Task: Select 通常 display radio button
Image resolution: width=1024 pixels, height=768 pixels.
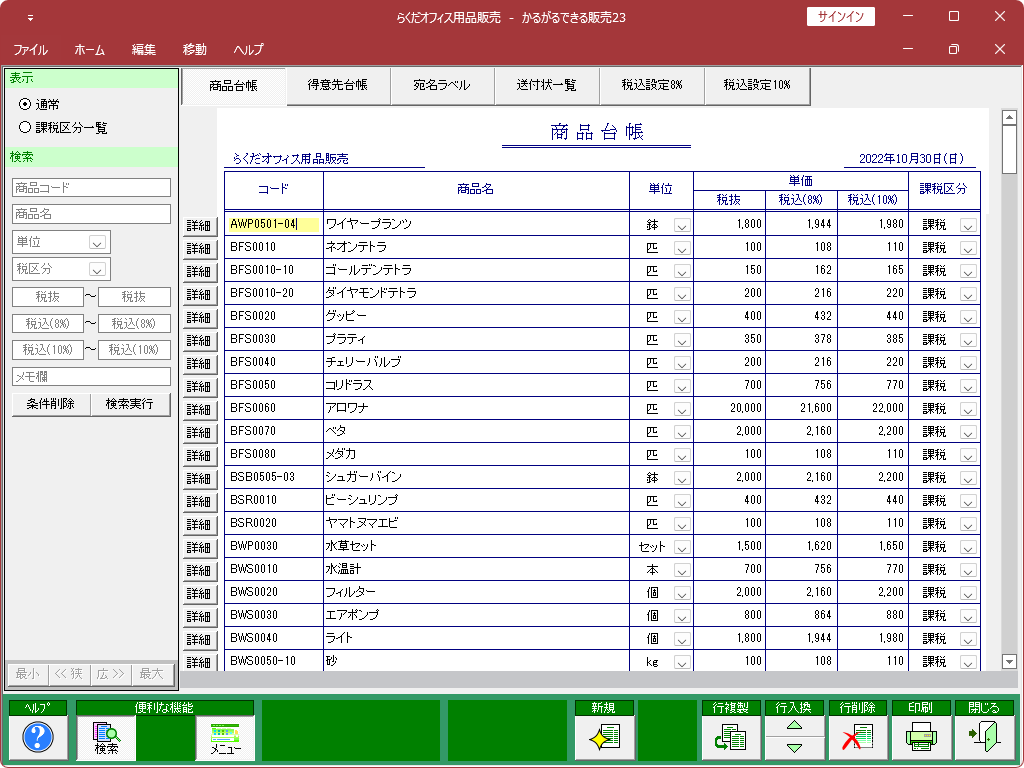Action: 25,104
